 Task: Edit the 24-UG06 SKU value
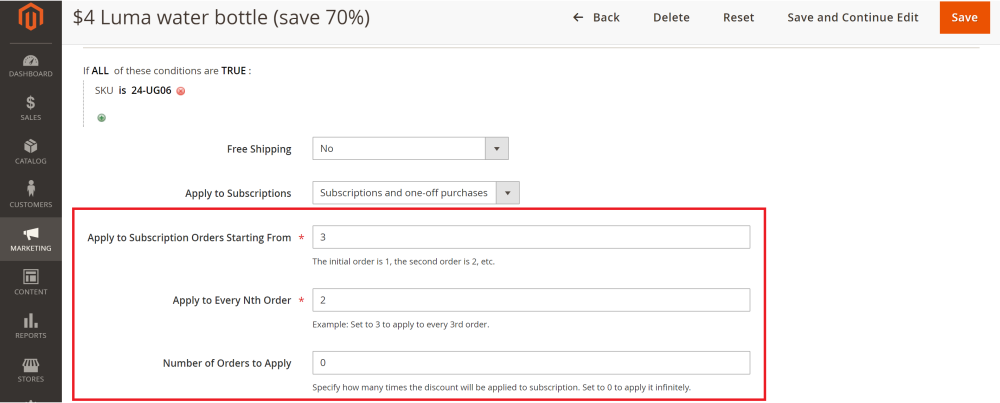[152, 91]
